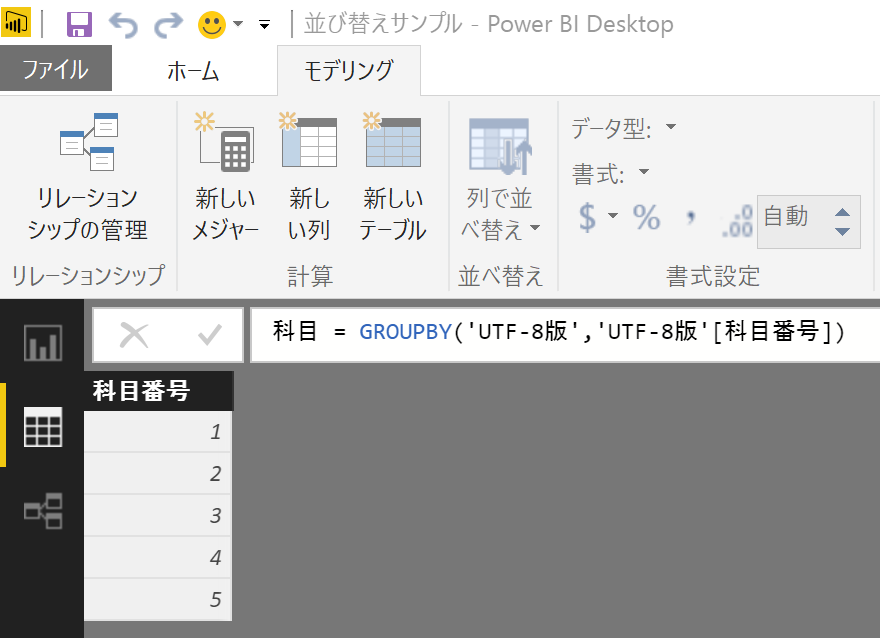Image resolution: width=880 pixels, height=638 pixels.
Task: Click in the GROUPBY formula bar
Action: click(x=565, y=334)
